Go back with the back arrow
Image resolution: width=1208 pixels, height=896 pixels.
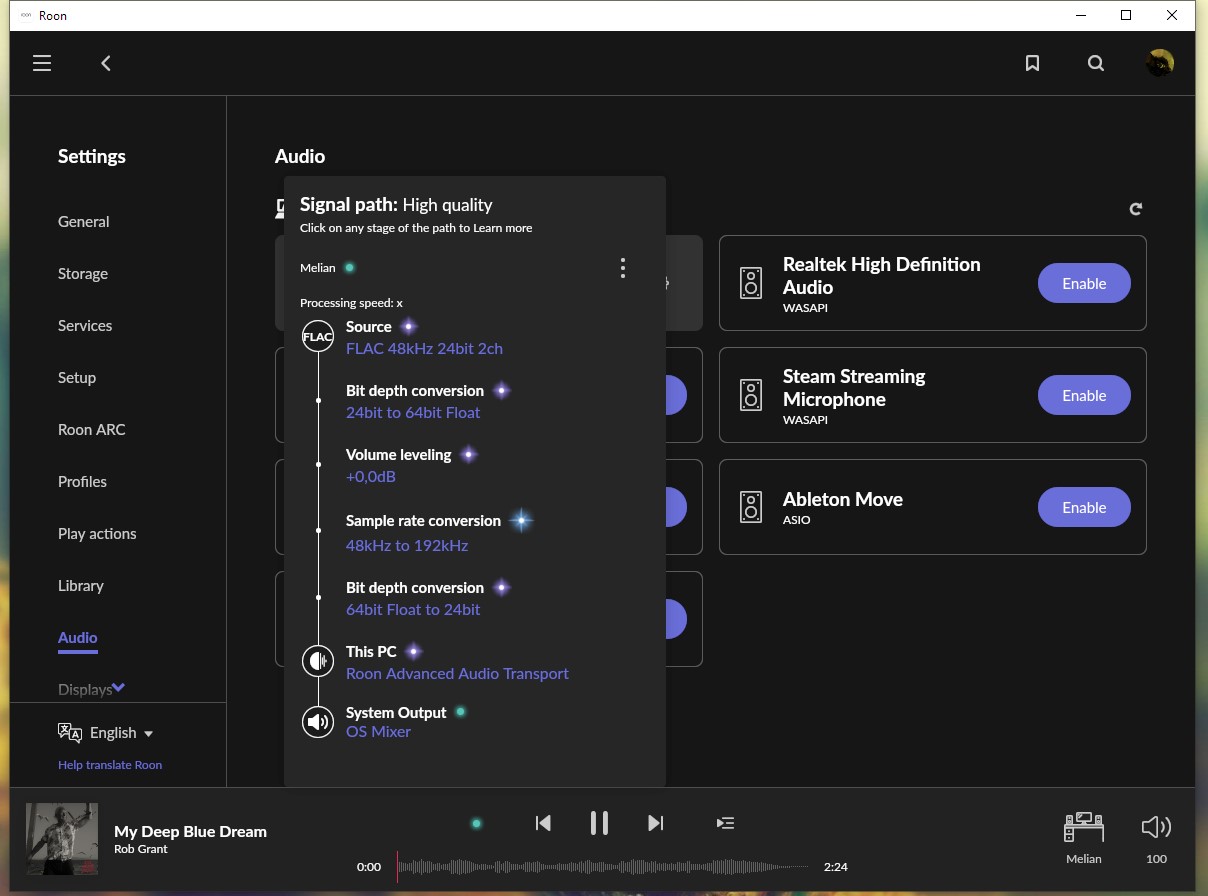tap(106, 63)
